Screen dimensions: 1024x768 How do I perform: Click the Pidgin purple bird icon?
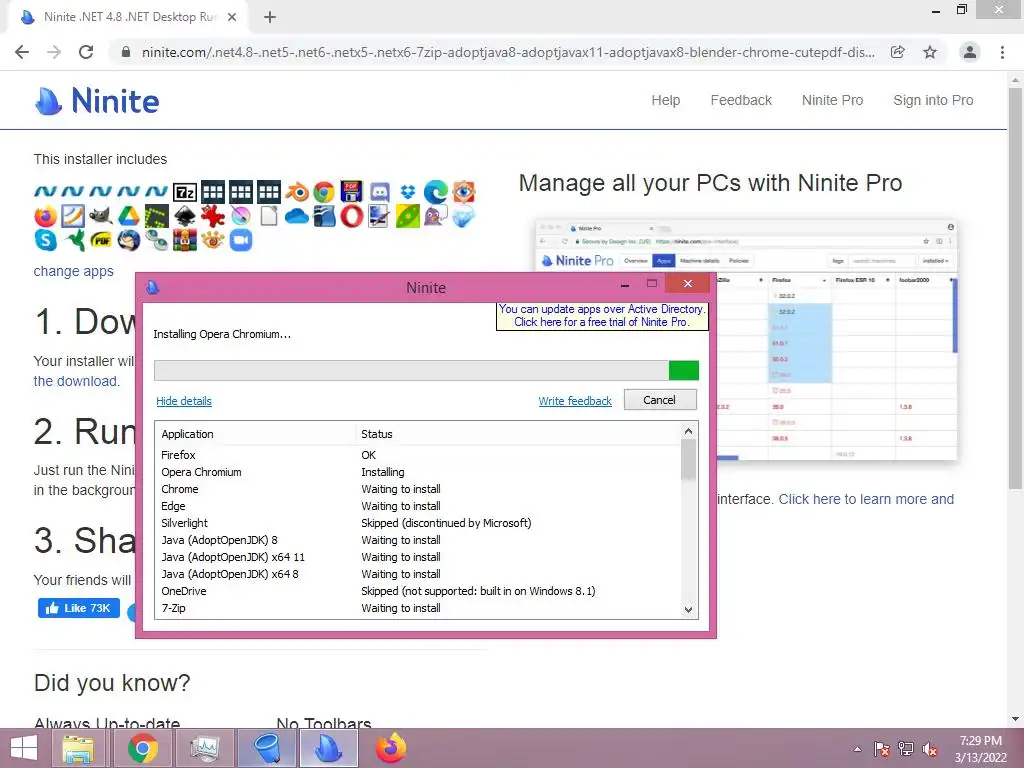point(436,216)
